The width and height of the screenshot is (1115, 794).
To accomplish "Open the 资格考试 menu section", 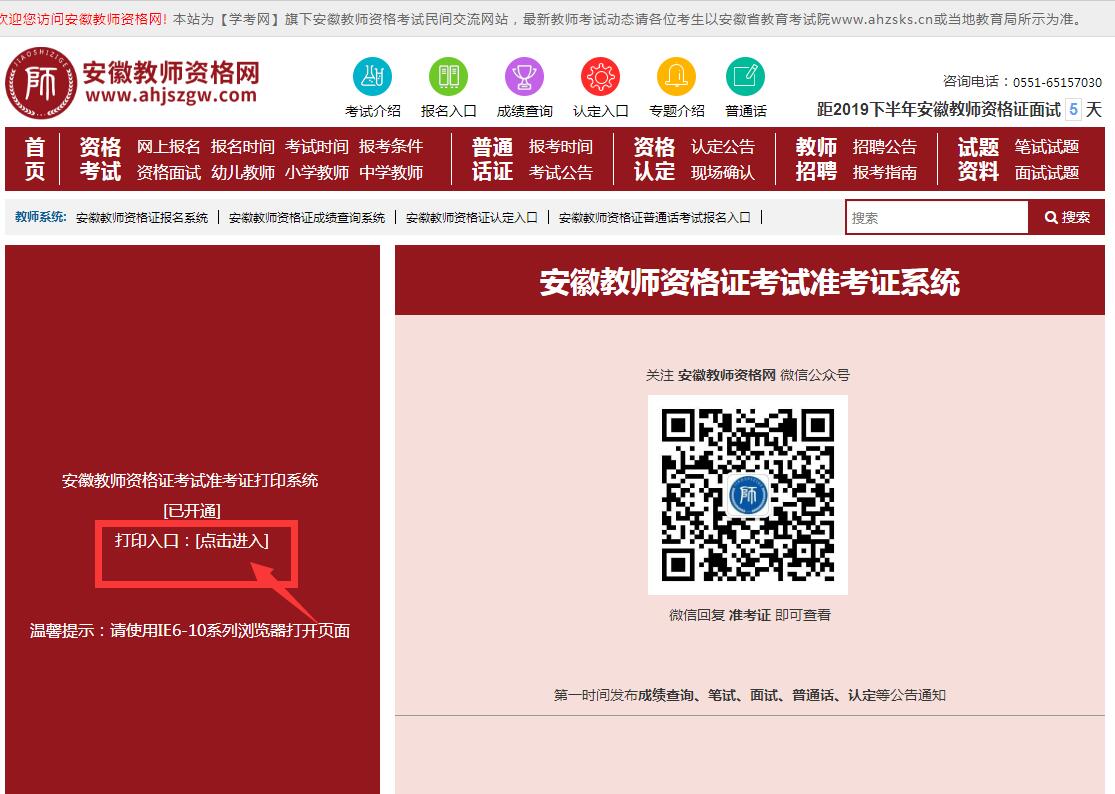I will coord(100,159).
